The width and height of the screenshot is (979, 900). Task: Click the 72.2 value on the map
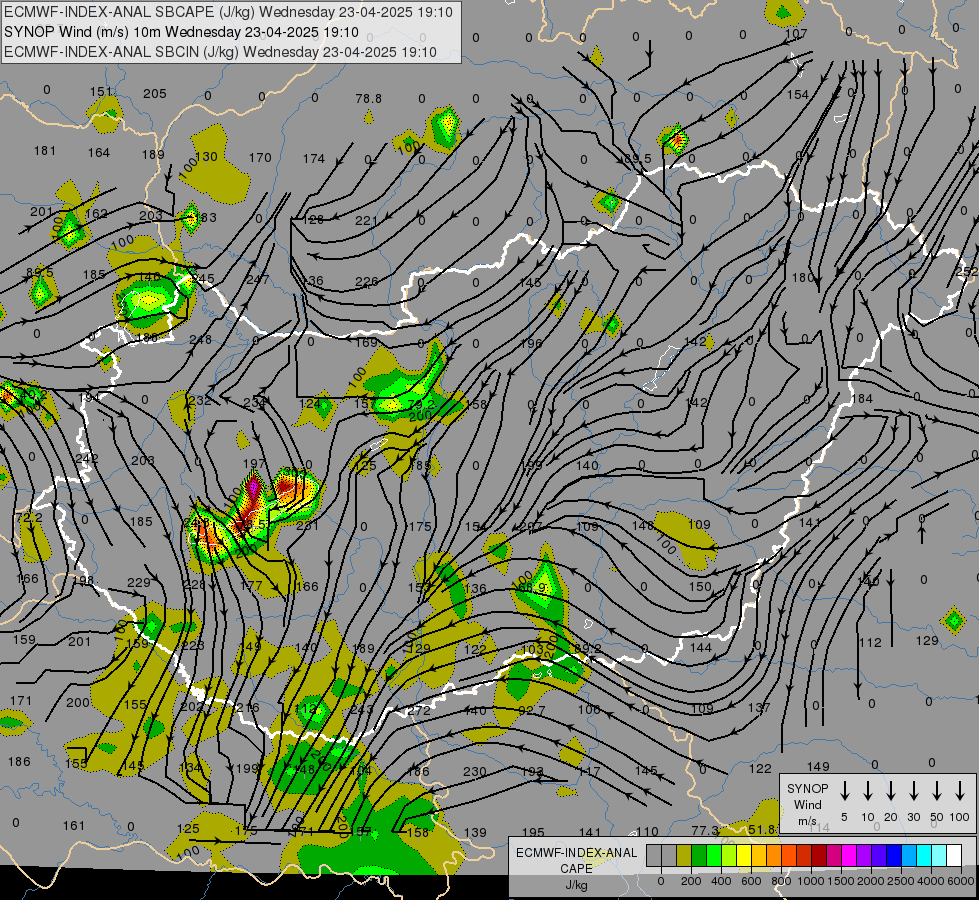[29, 518]
